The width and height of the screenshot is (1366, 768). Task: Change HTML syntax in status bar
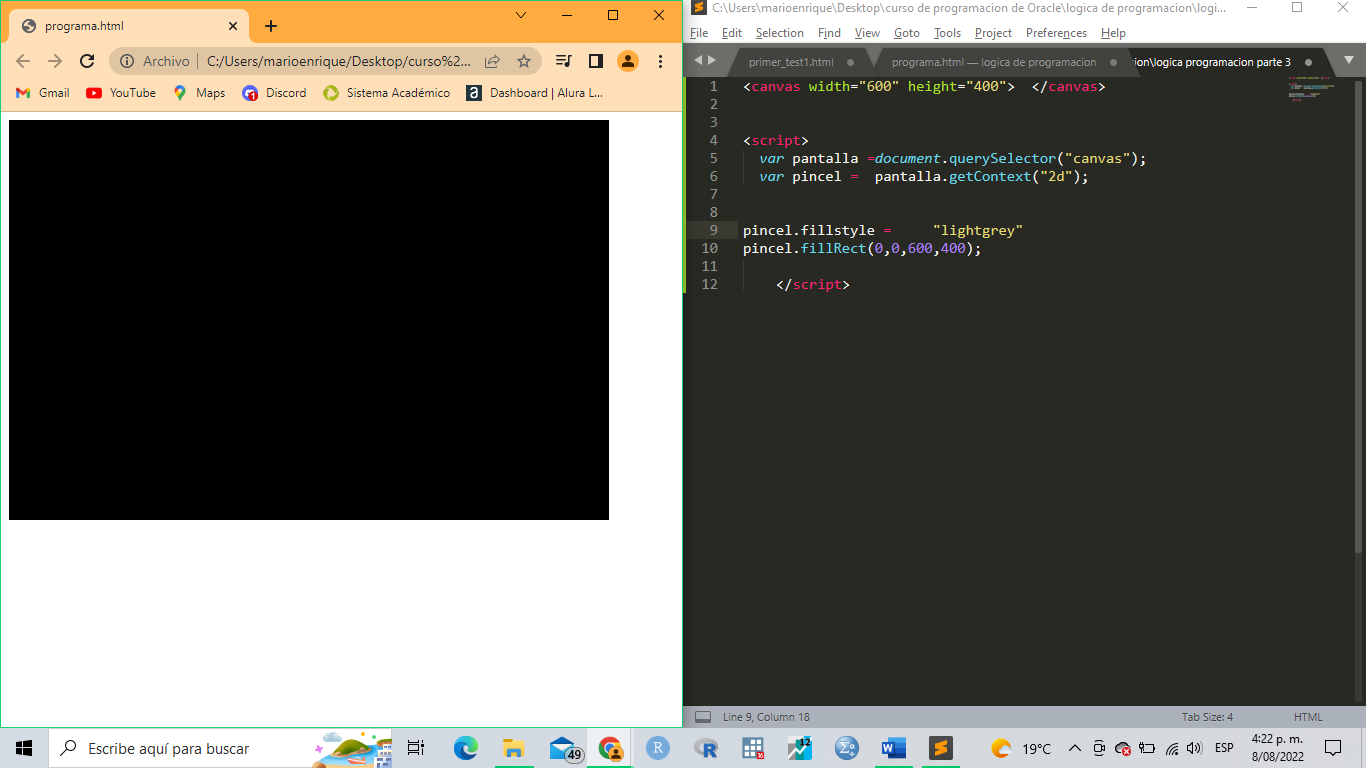(x=1308, y=717)
